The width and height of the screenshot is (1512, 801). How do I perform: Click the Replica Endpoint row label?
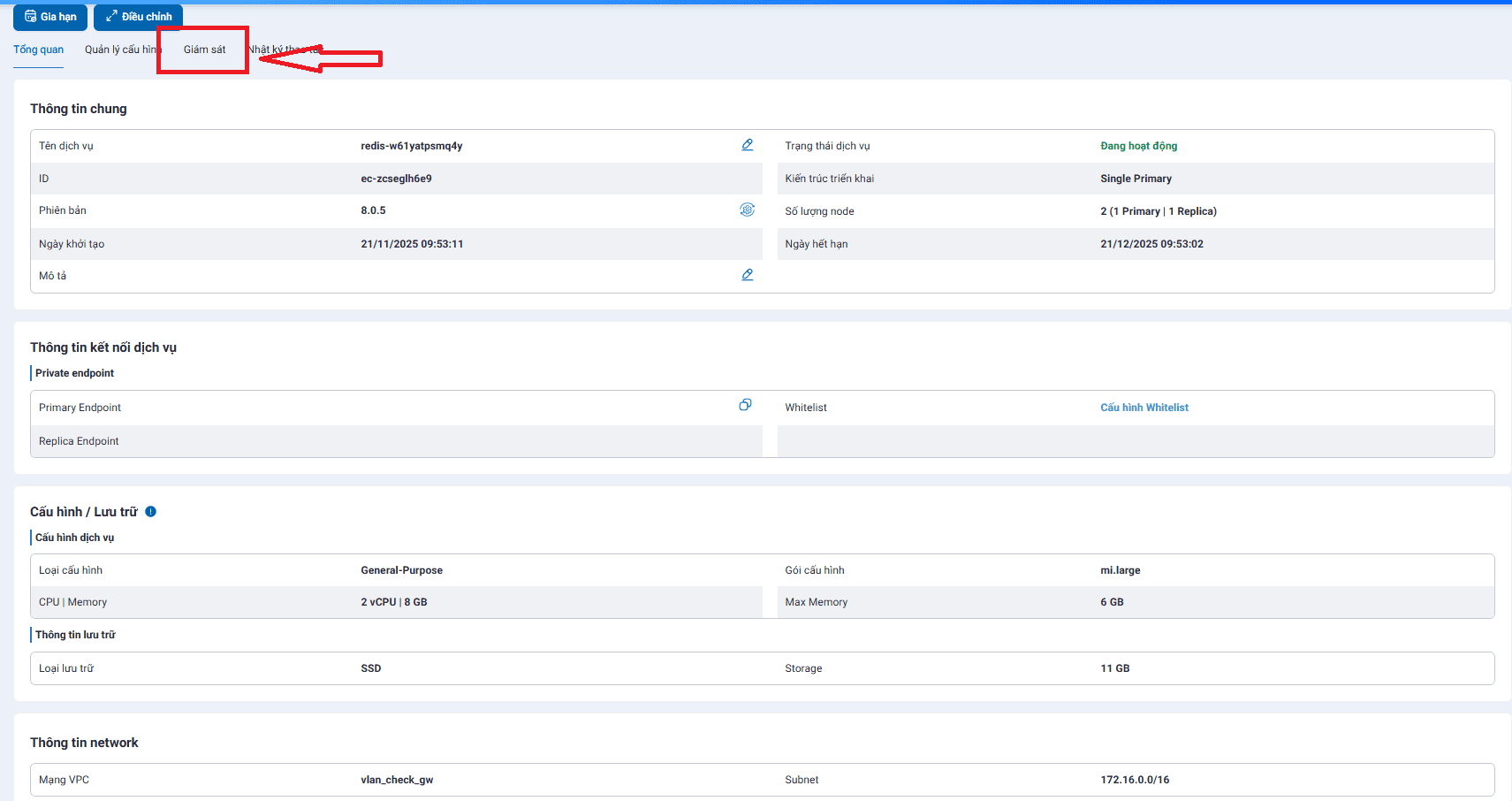pos(79,441)
